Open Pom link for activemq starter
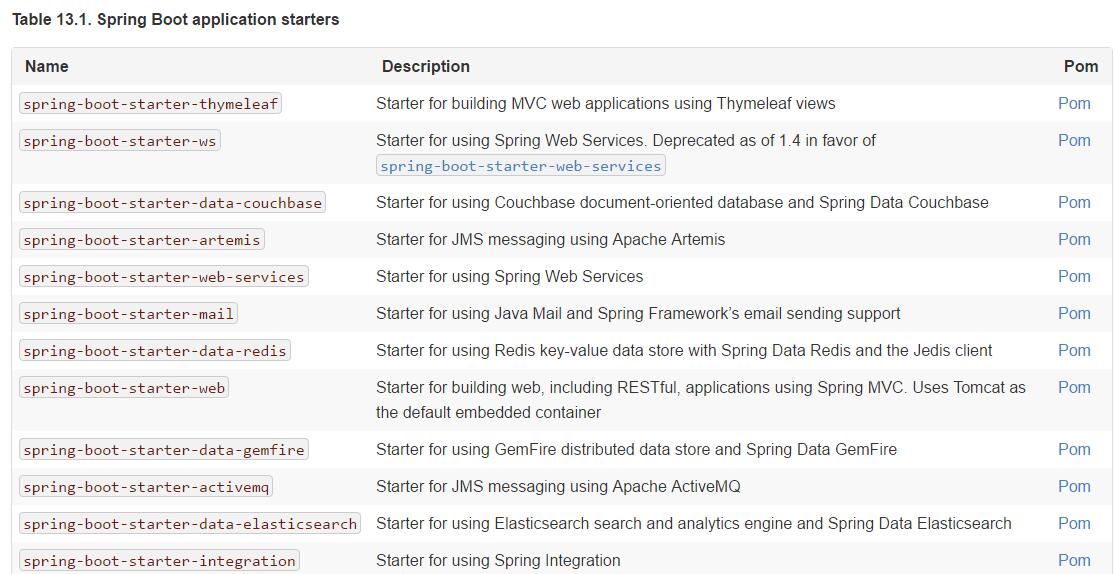This screenshot has height=574, width=1115. pyautogui.click(x=1074, y=486)
